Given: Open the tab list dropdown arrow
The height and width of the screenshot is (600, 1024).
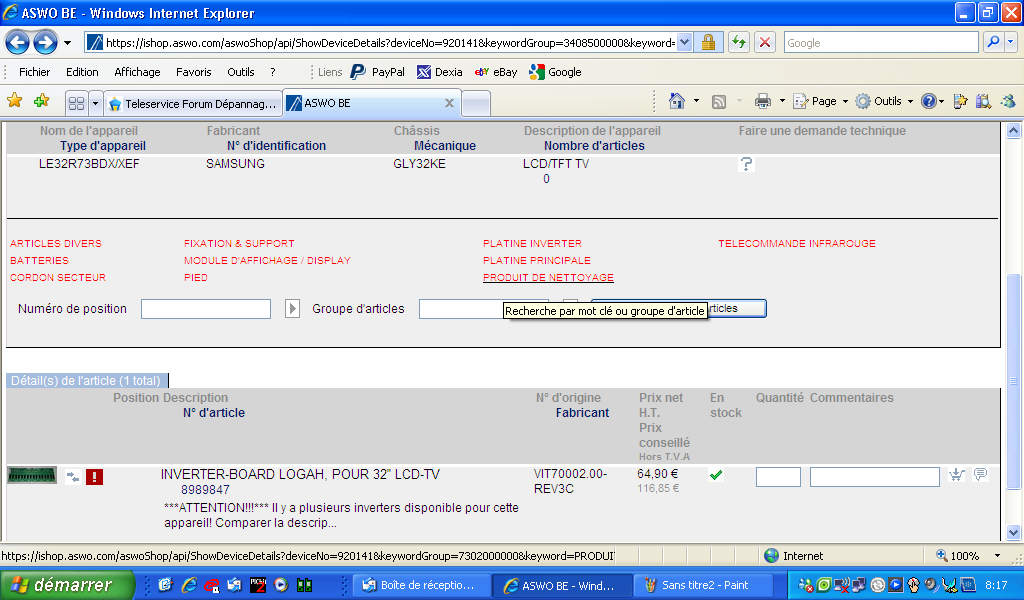Looking at the screenshot, I should pos(95,103).
